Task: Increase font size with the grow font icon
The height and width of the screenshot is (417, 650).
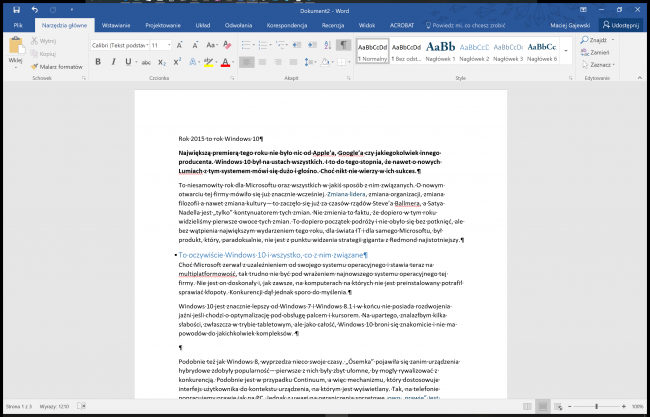Action: click(179, 45)
